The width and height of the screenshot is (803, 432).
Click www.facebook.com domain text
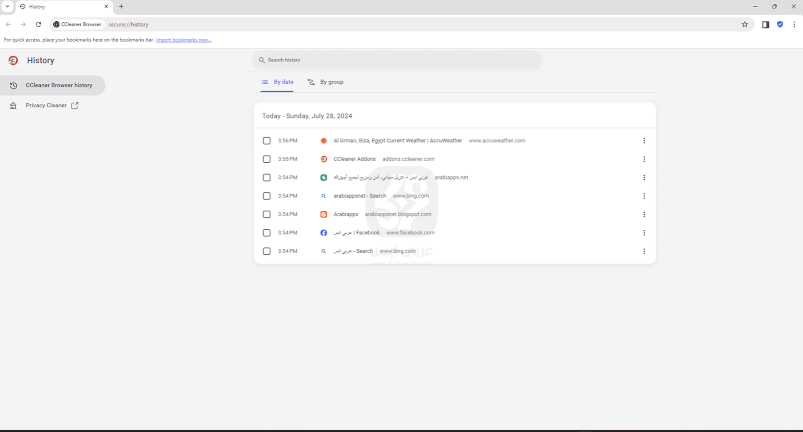pyautogui.click(x=410, y=233)
